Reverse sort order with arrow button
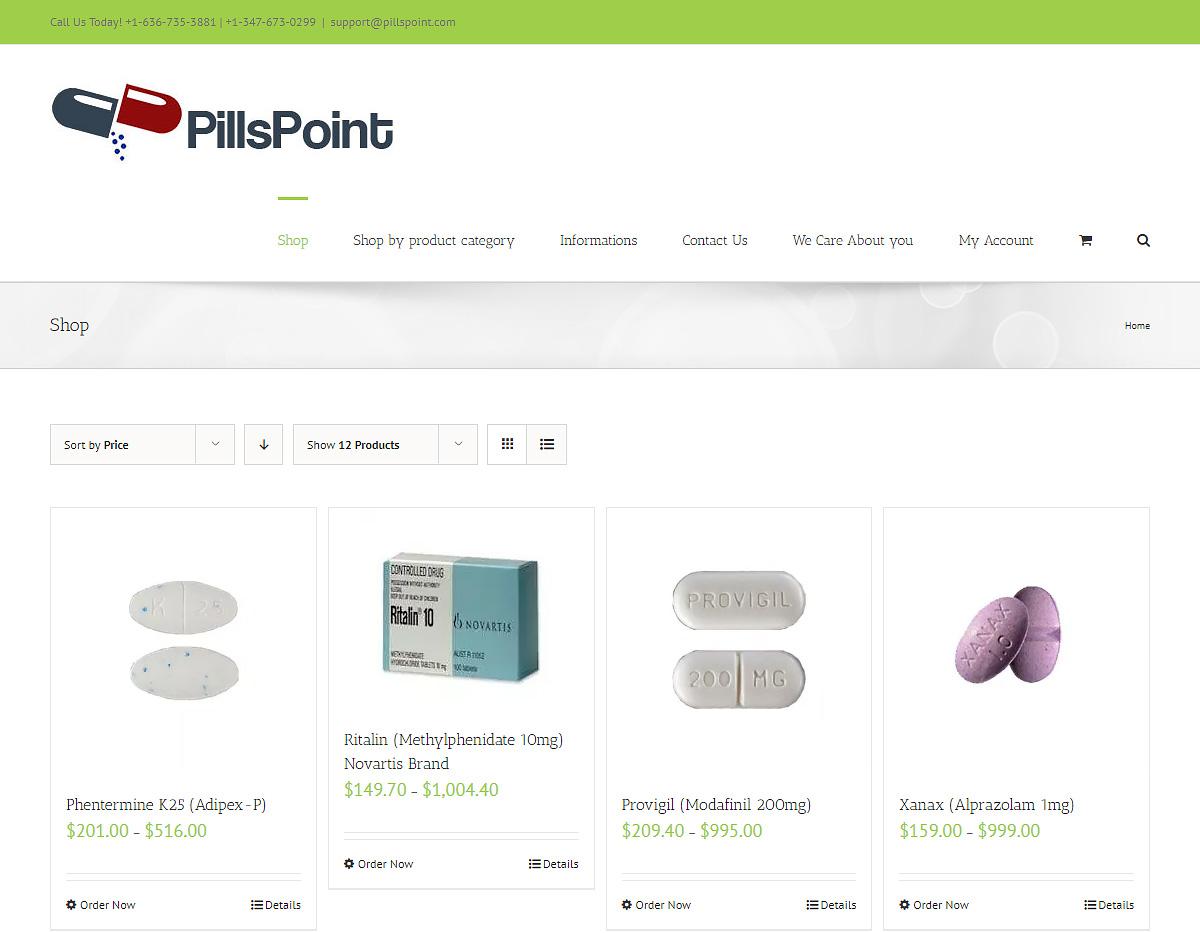 [x=264, y=444]
